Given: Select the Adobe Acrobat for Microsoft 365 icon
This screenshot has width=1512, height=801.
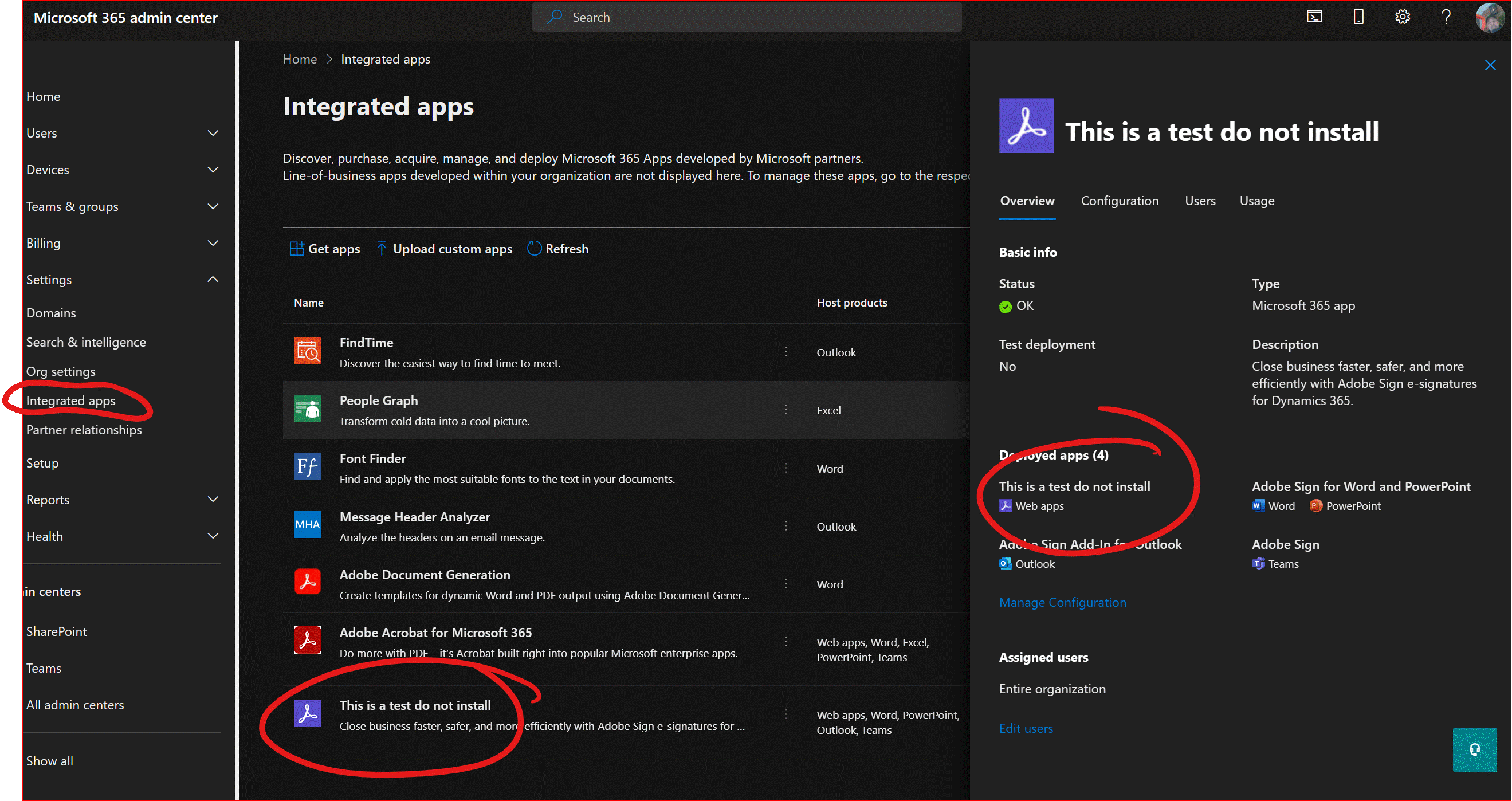Looking at the screenshot, I should pos(308,640).
